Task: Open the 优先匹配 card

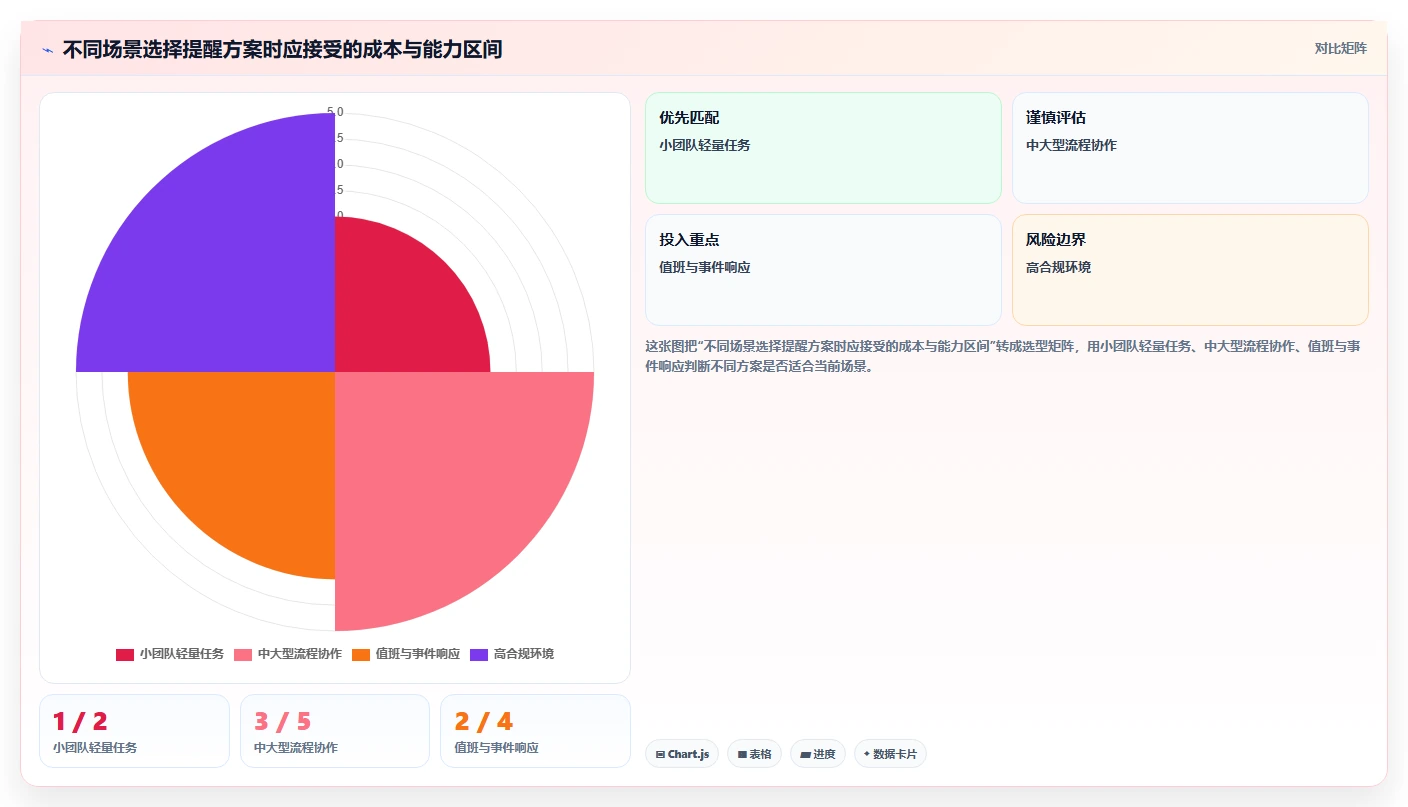Action: coord(823,148)
